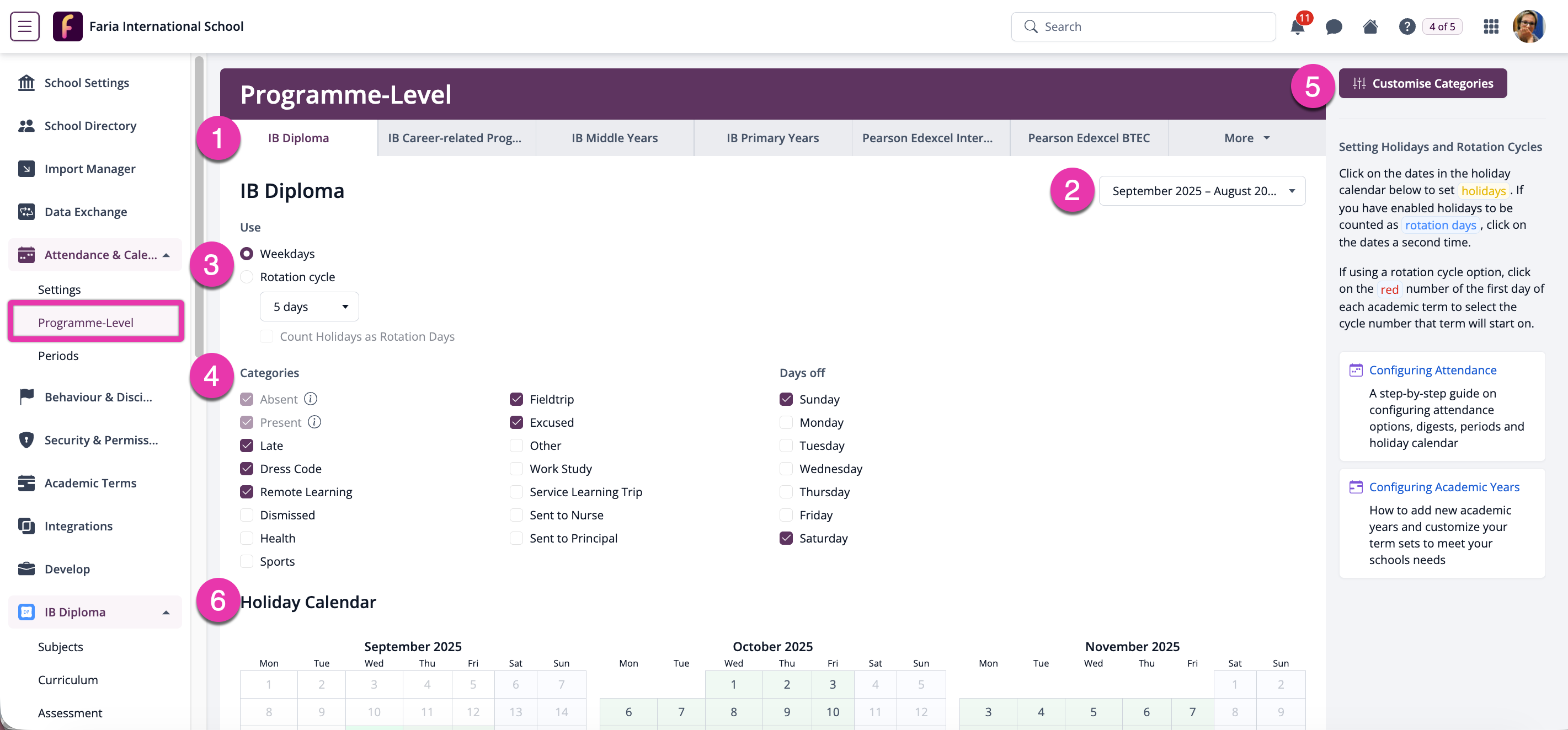Click the 4 of 5 progress badge
Image resolution: width=1568 pixels, height=730 pixels.
pos(1442,26)
